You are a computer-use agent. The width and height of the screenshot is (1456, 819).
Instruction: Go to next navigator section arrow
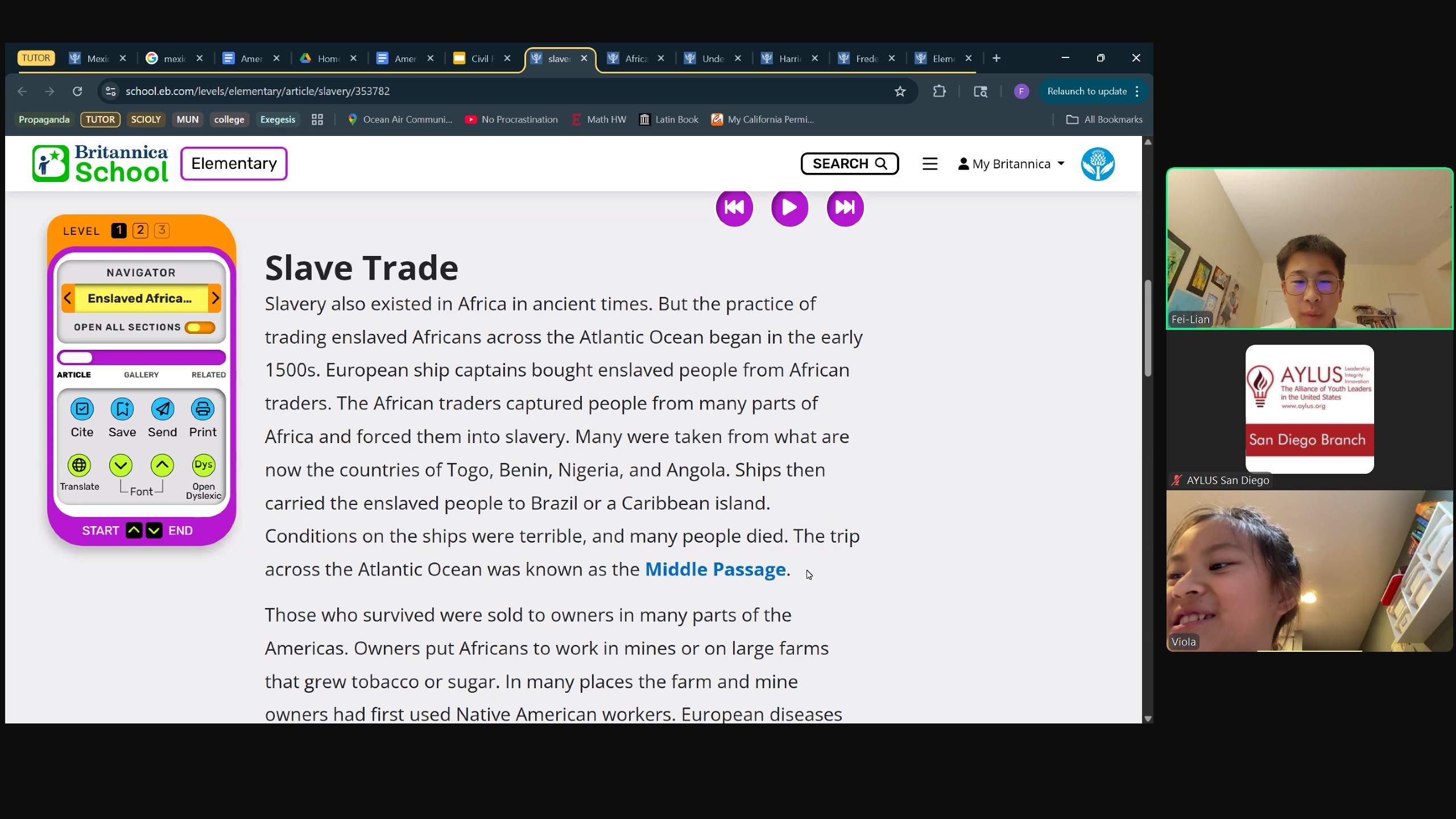tap(215, 298)
